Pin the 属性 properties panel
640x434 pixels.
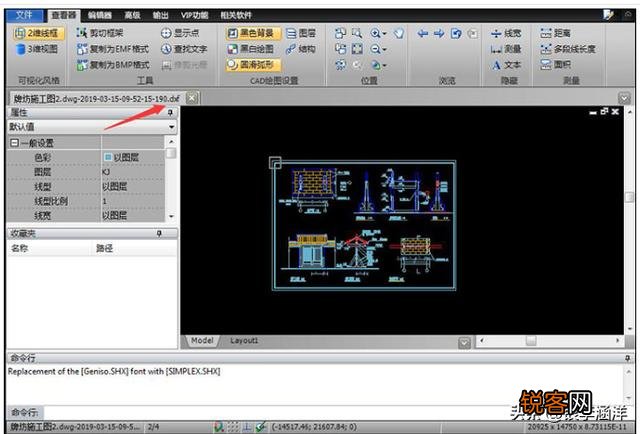pyautogui.click(x=170, y=112)
